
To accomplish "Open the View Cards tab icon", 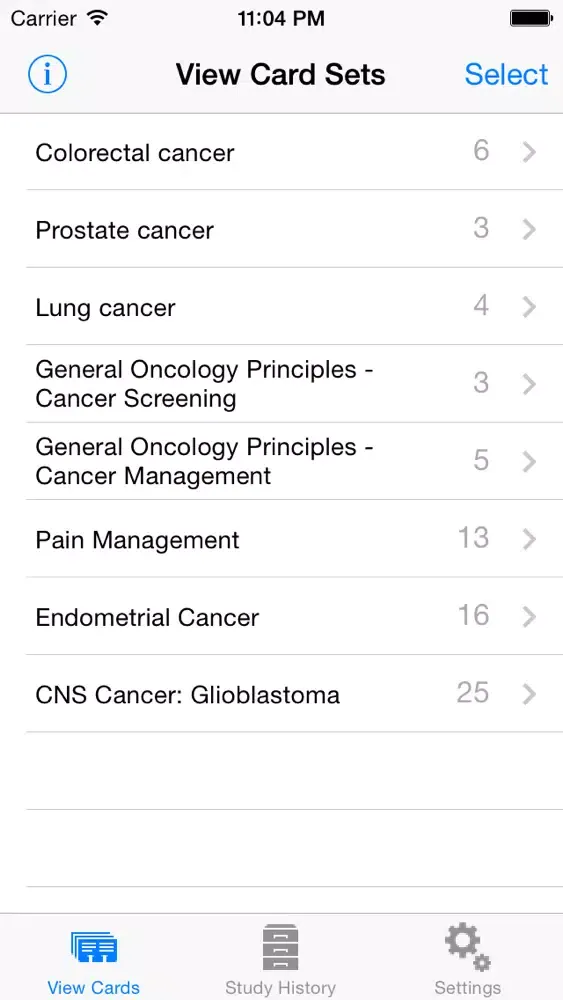I will 94,947.
